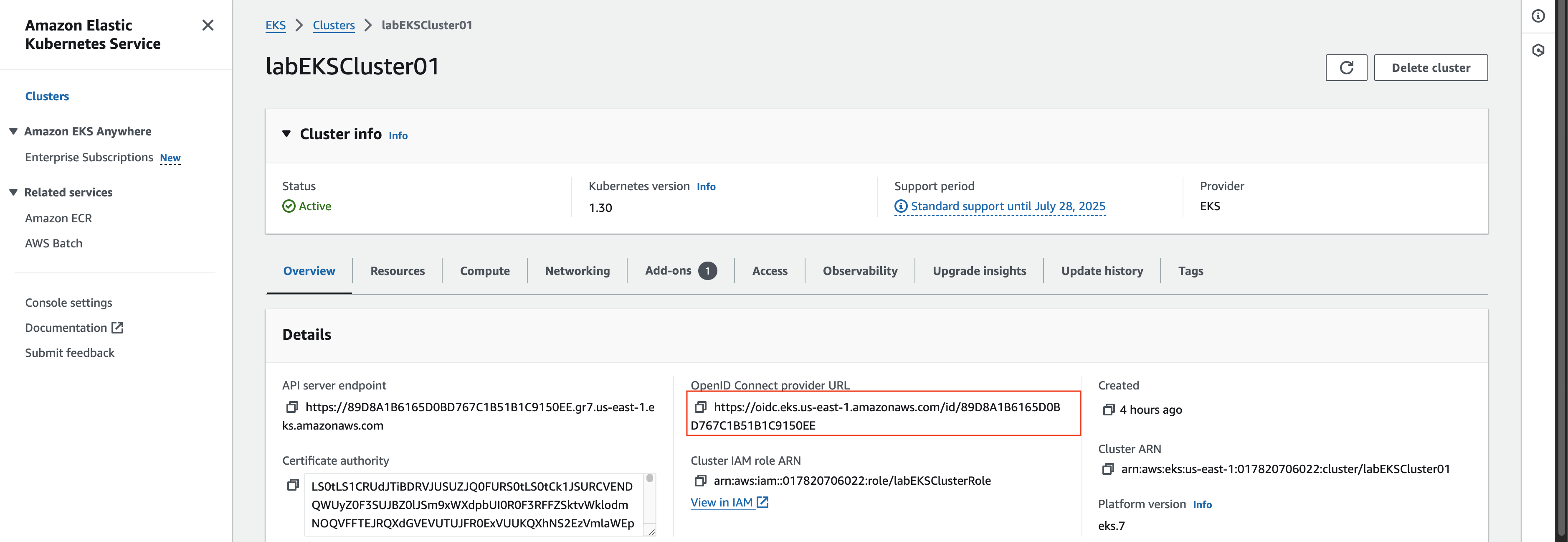This screenshot has height=542, width=1568.
Task: Open AWS Batch from related services
Action: [x=53, y=243]
